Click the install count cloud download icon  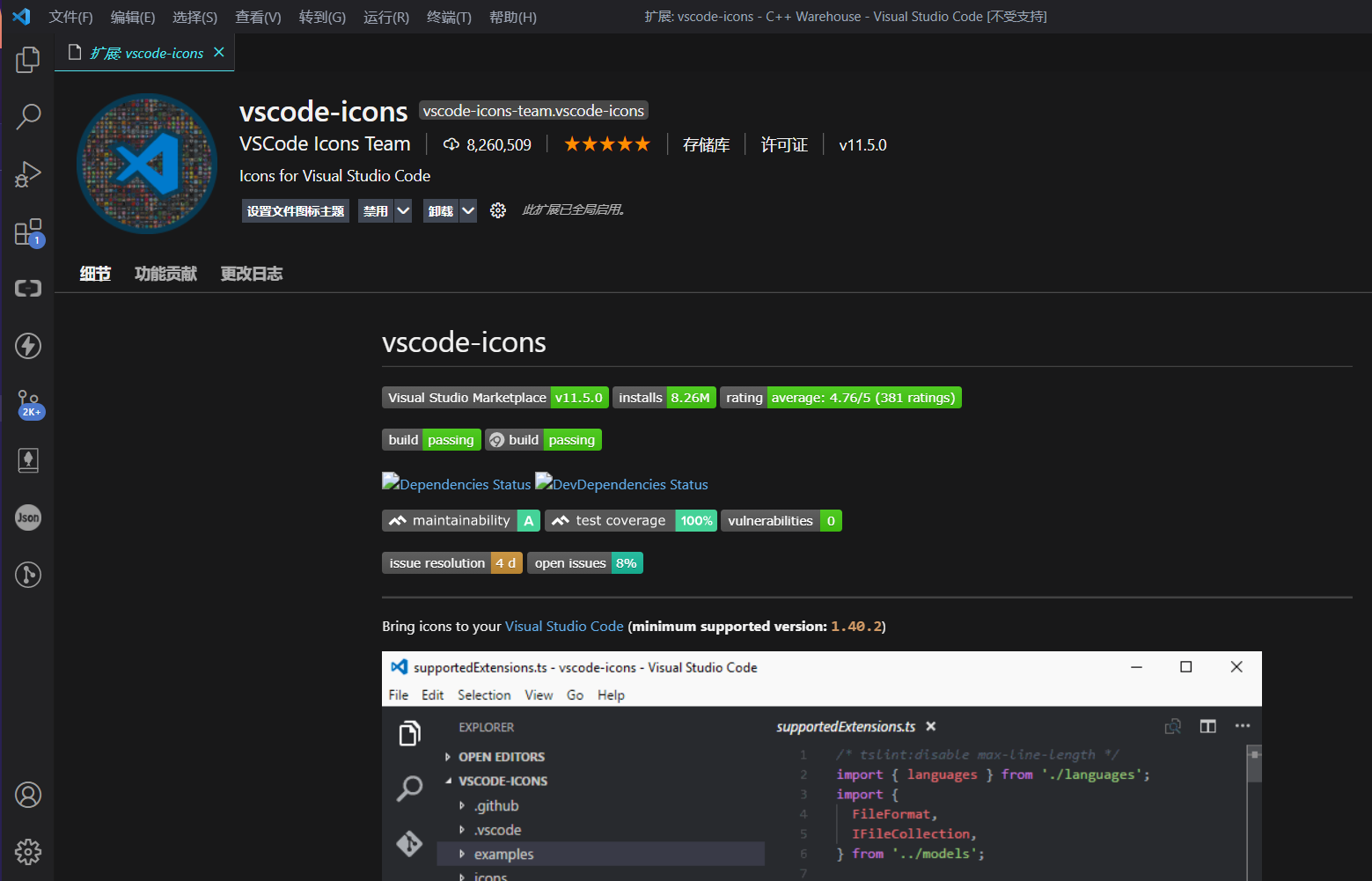point(451,144)
